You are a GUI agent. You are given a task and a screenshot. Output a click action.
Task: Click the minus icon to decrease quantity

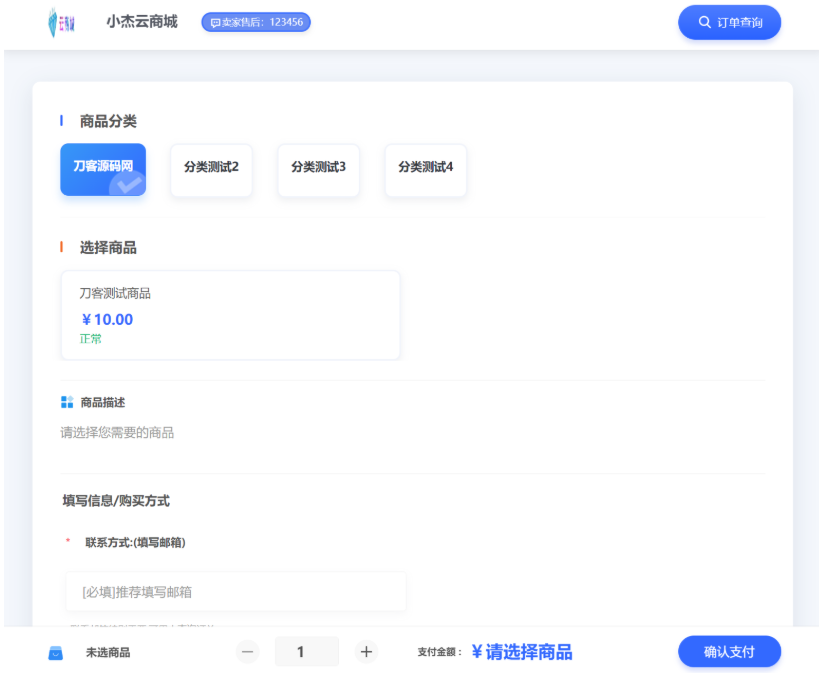coord(246,651)
